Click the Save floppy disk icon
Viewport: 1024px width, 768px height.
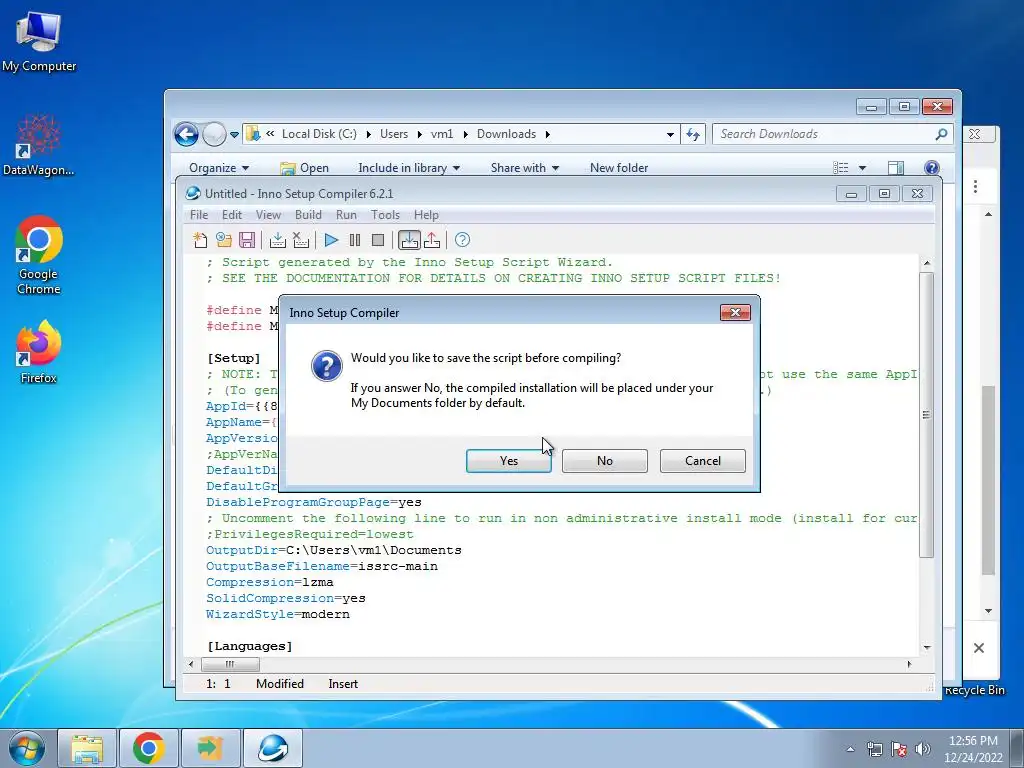click(247, 240)
